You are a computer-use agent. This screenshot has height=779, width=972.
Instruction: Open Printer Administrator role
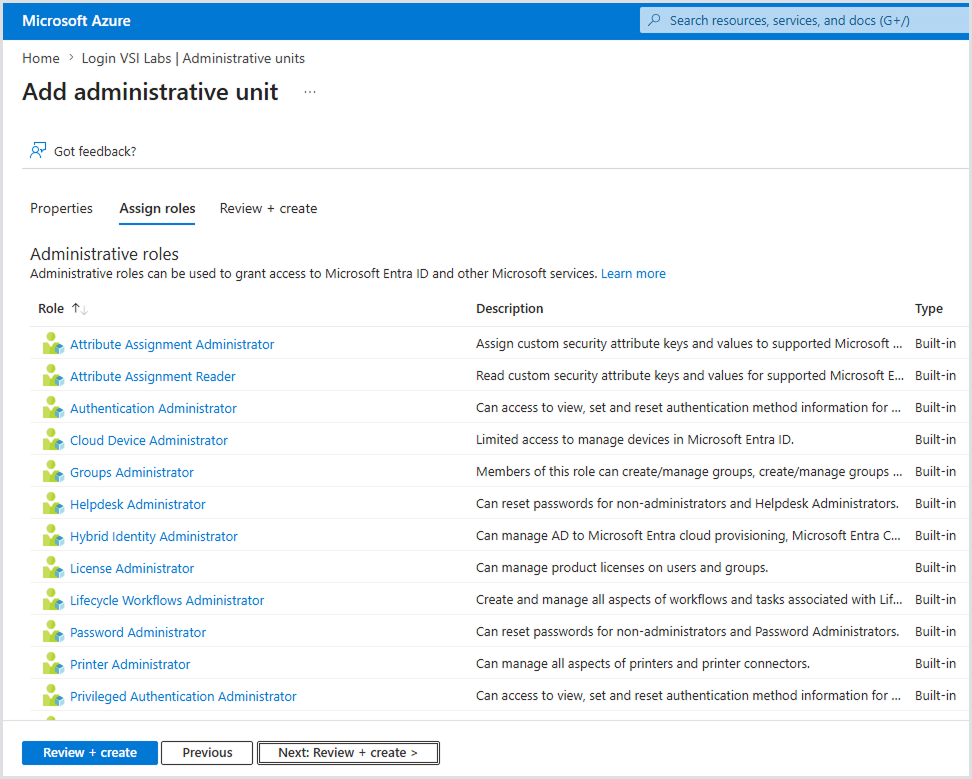coord(130,664)
